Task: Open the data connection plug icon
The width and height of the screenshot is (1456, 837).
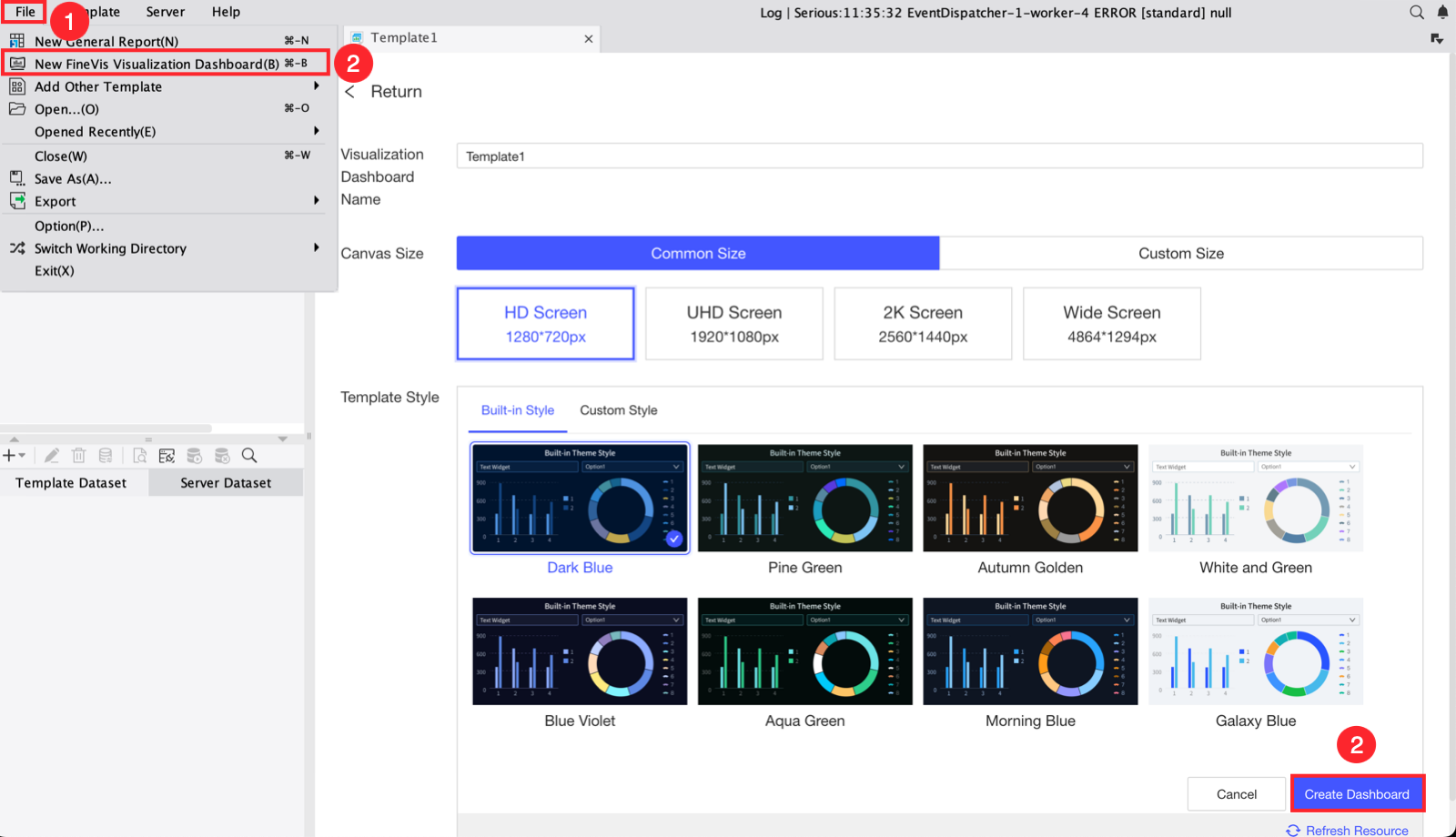Action: [x=167, y=456]
